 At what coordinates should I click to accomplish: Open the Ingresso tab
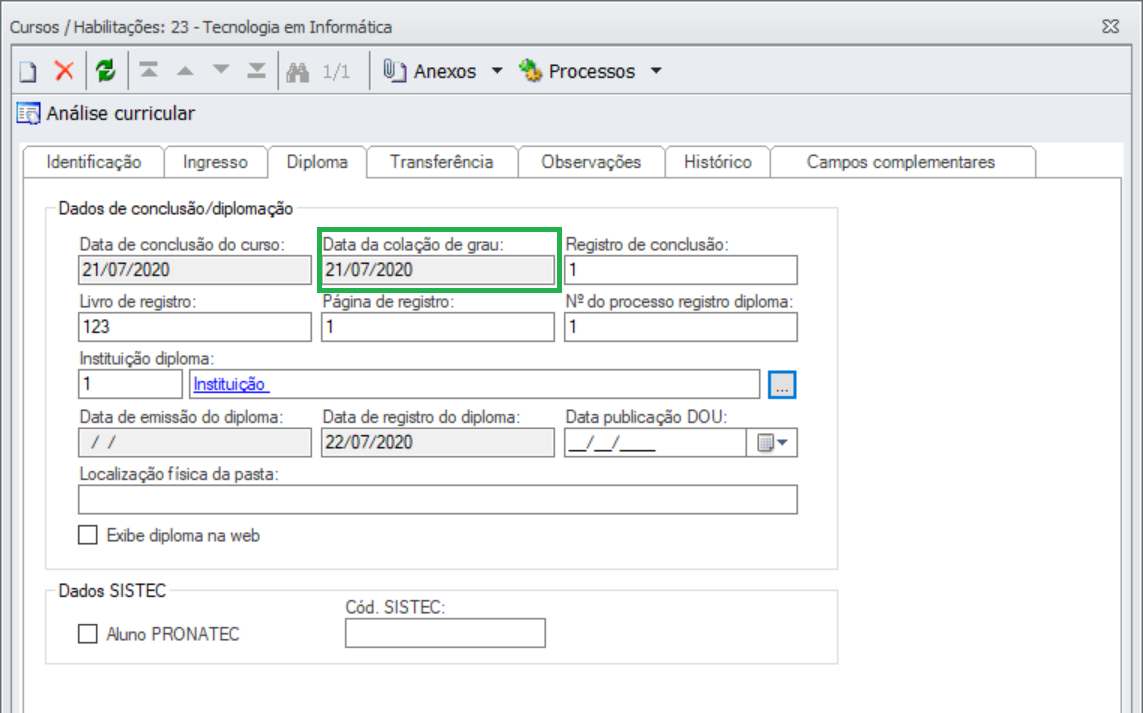215,162
